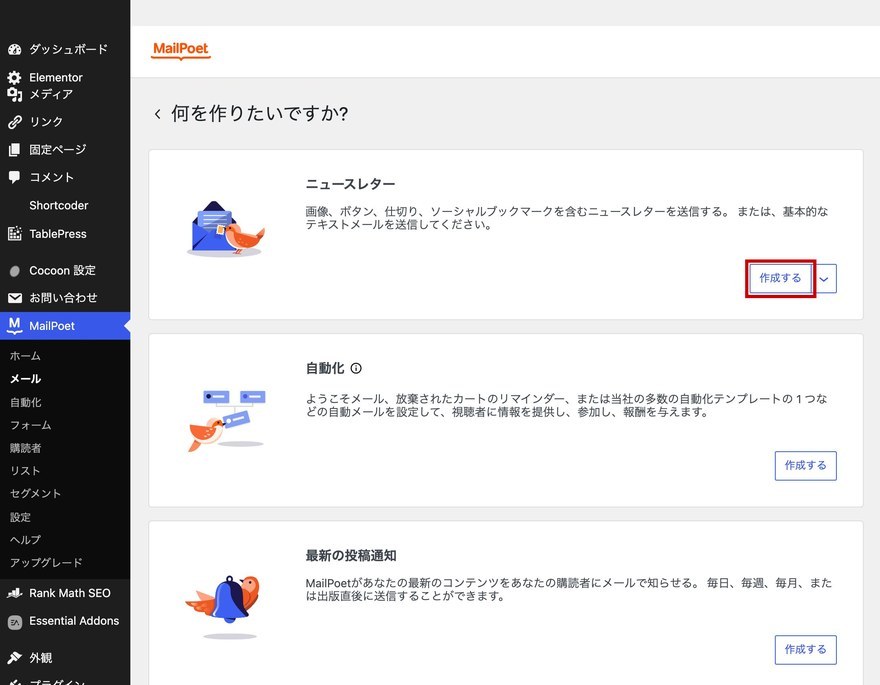Select the MailPoet menu item
This screenshot has width=880, height=685.
[x=65, y=326]
